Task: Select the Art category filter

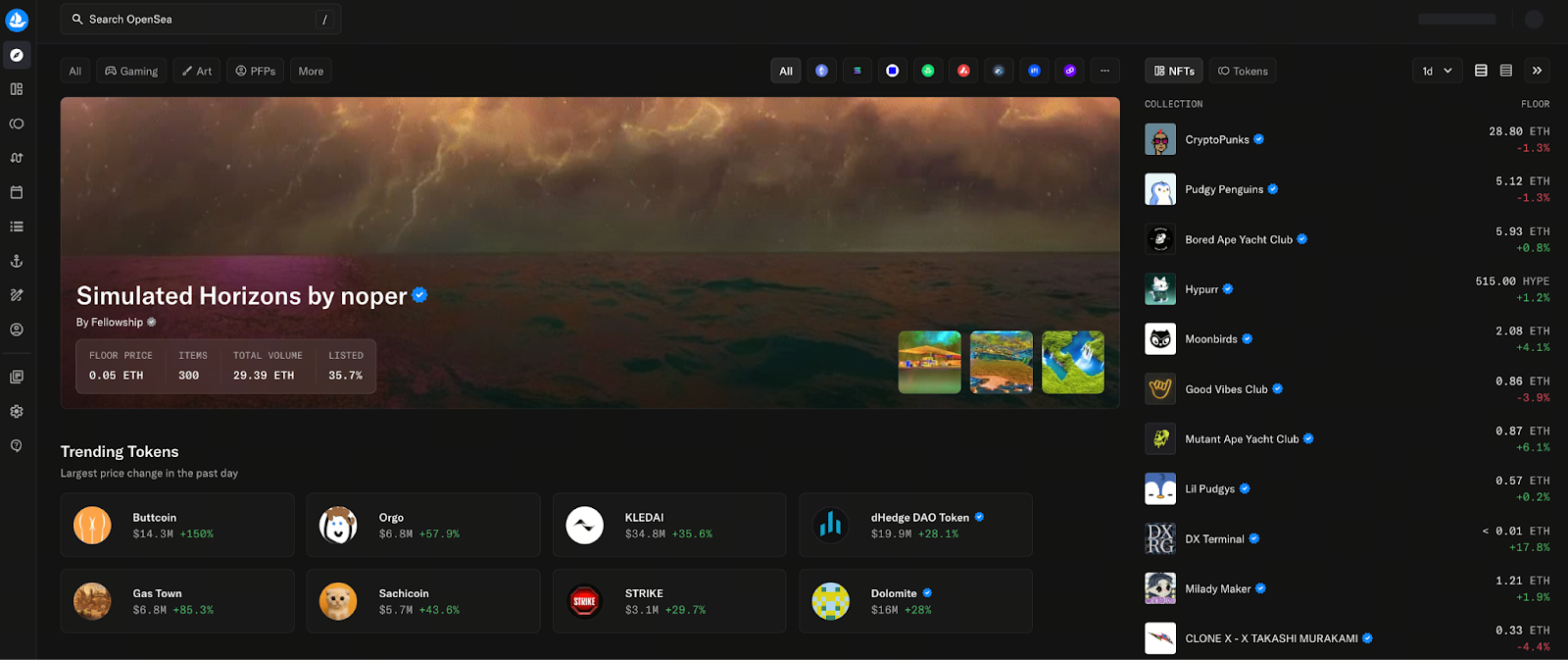Action: (197, 71)
